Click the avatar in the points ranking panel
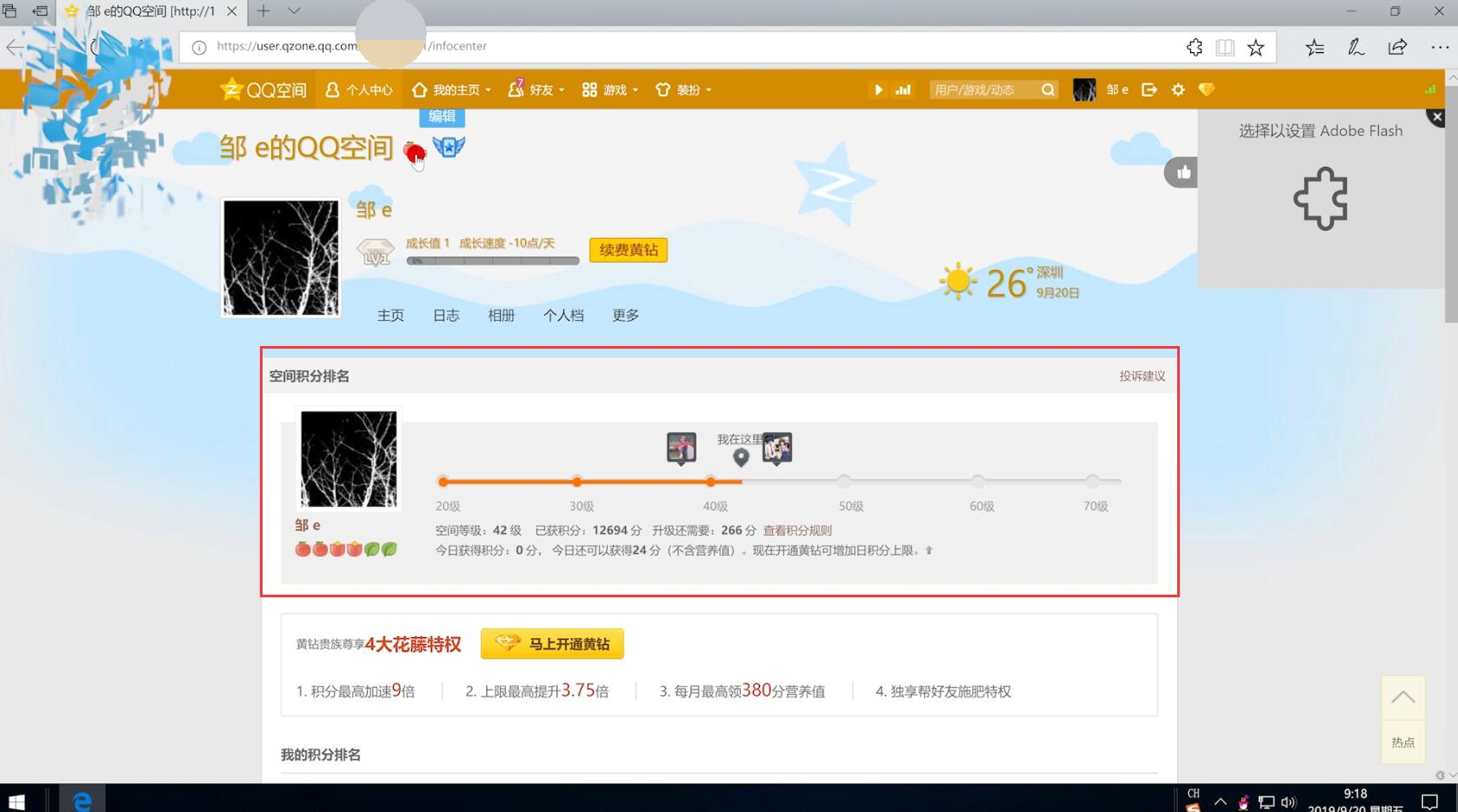Viewport: 1458px width, 812px height. (x=349, y=459)
